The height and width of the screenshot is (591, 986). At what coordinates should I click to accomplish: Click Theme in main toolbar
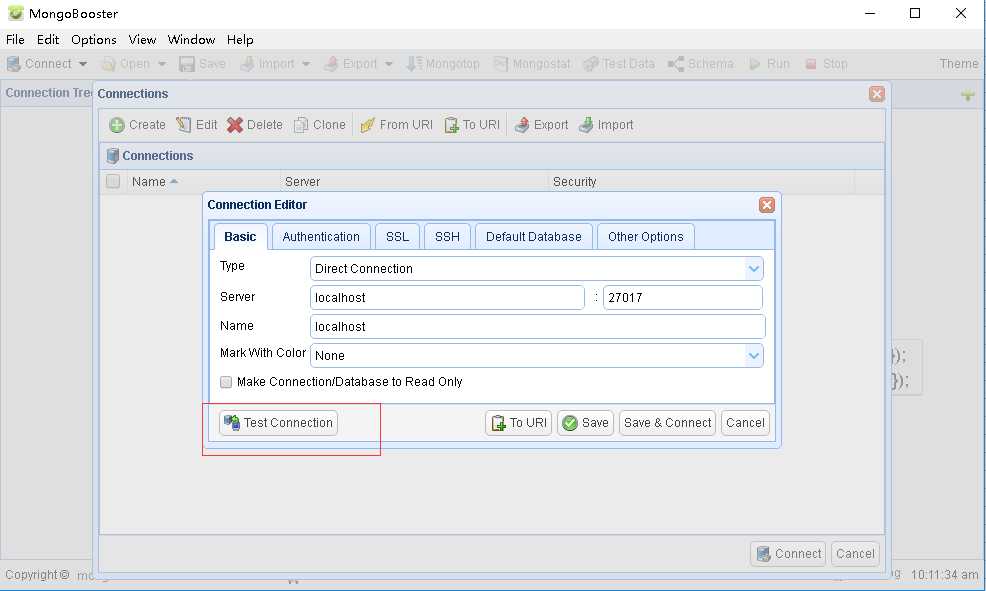coord(959,64)
